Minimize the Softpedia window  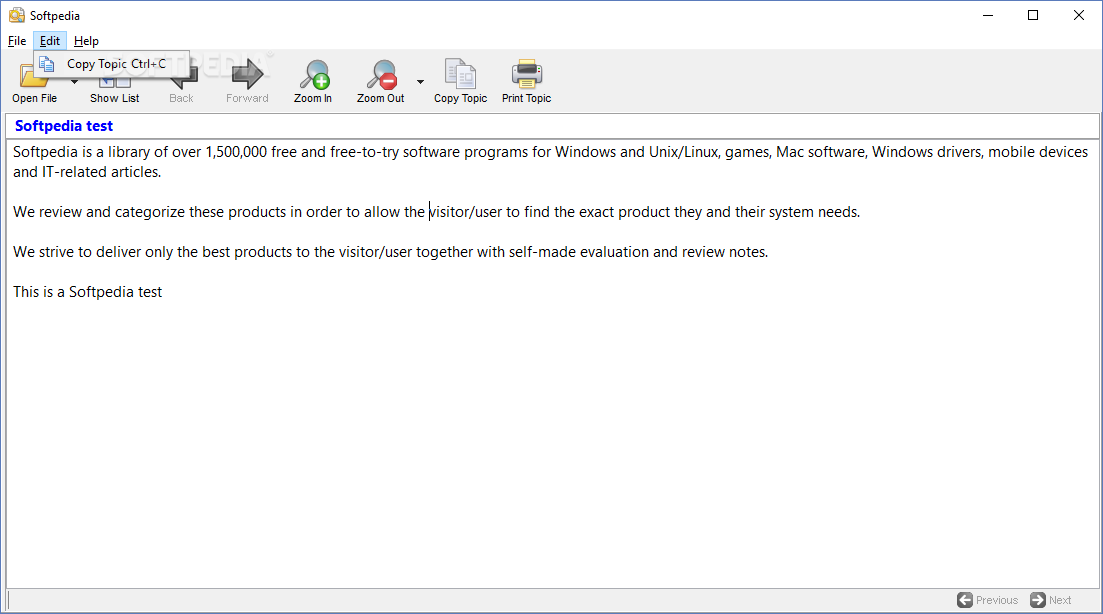988,15
